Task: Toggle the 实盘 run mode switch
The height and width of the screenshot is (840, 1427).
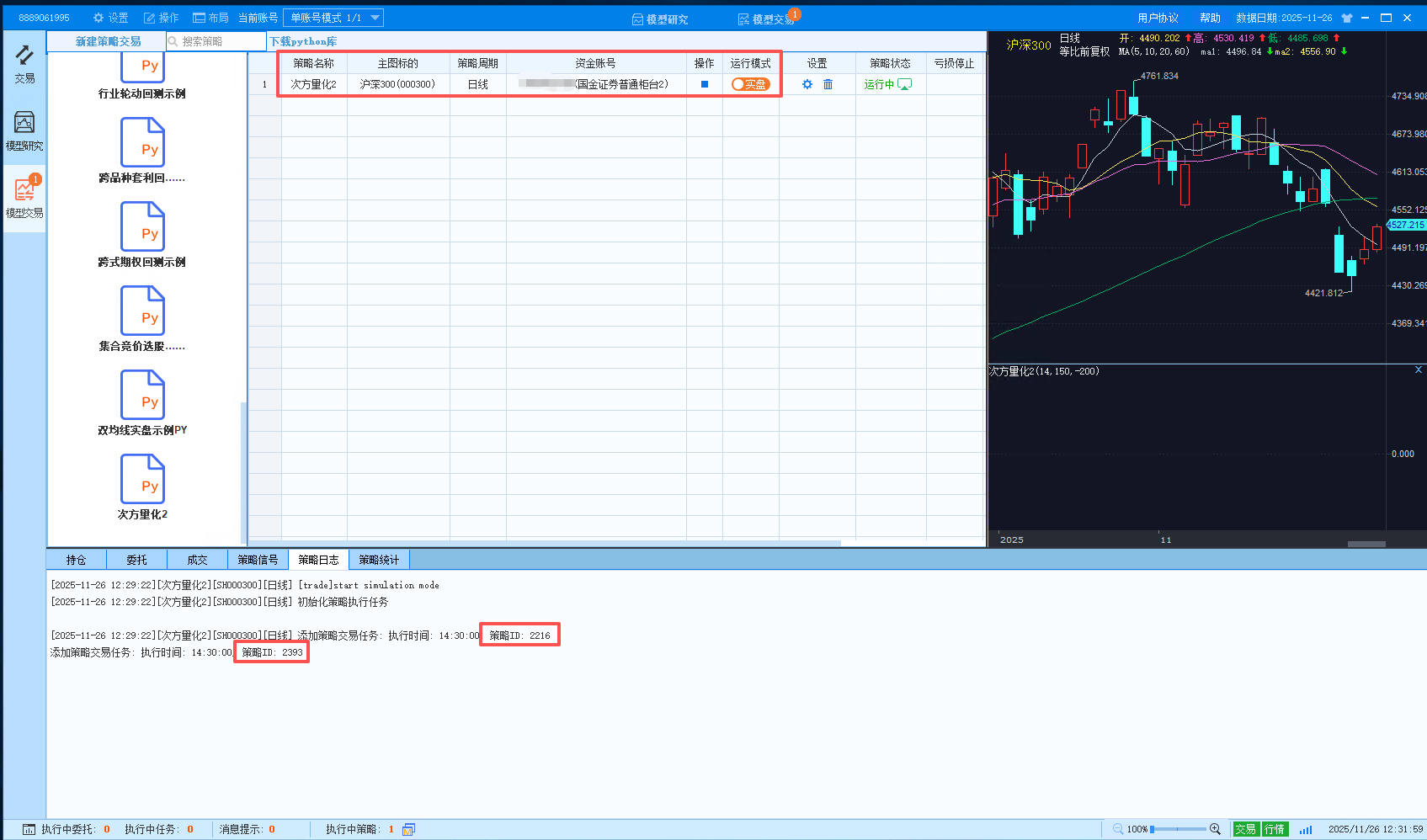Action: (750, 84)
